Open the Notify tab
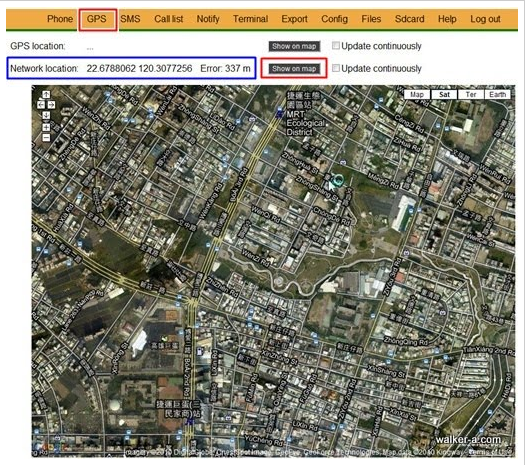 (x=208, y=19)
